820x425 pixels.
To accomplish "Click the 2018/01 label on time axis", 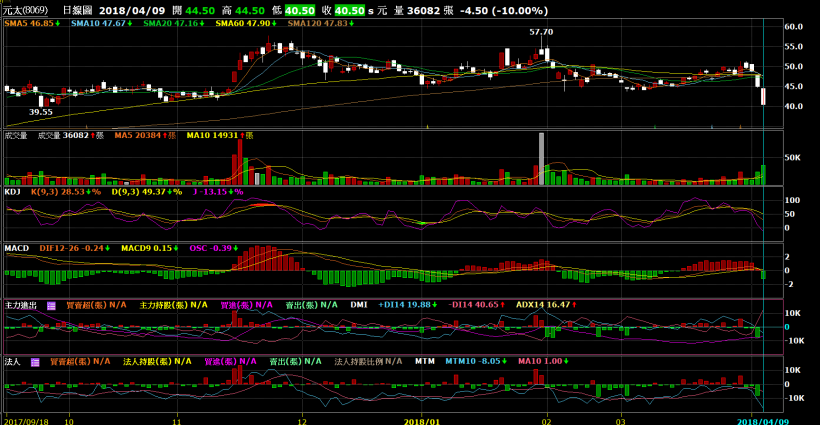I will 422,420.
